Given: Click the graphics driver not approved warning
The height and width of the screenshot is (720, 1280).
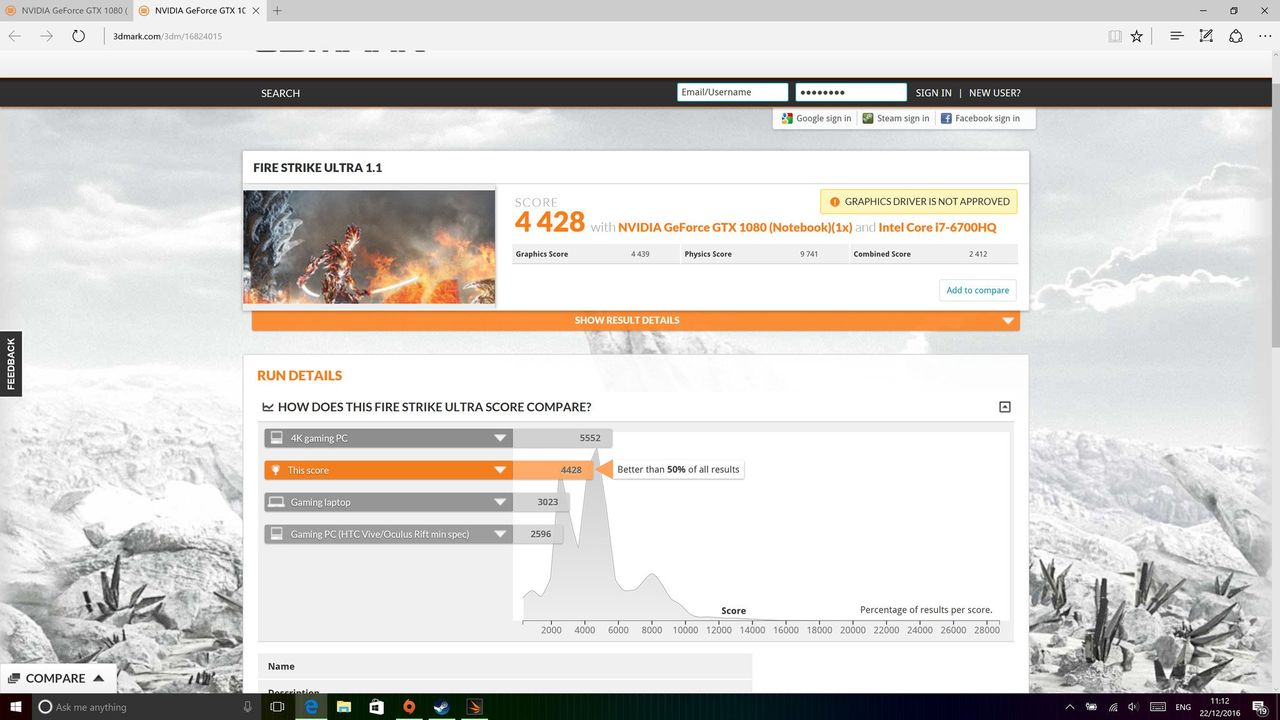Looking at the screenshot, I should 918,201.
